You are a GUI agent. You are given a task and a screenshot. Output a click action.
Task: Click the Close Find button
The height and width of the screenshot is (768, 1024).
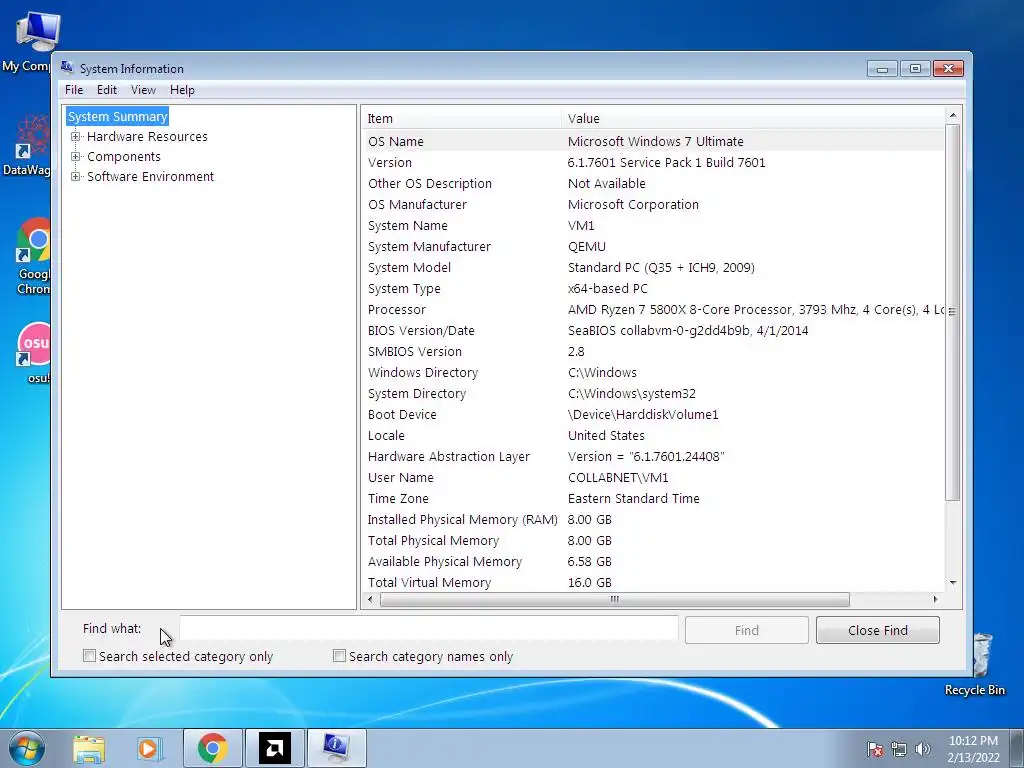878,630
